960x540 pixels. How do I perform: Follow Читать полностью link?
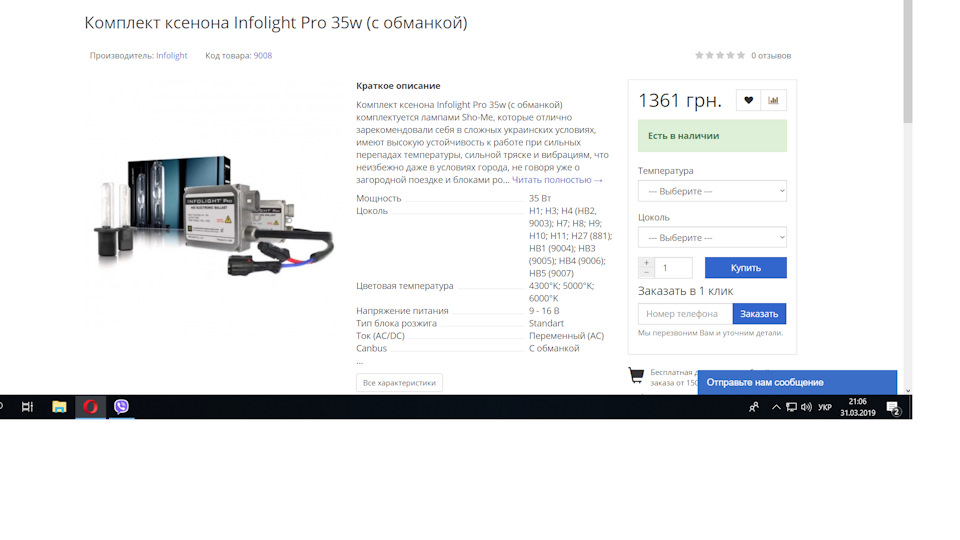[557, 180]
